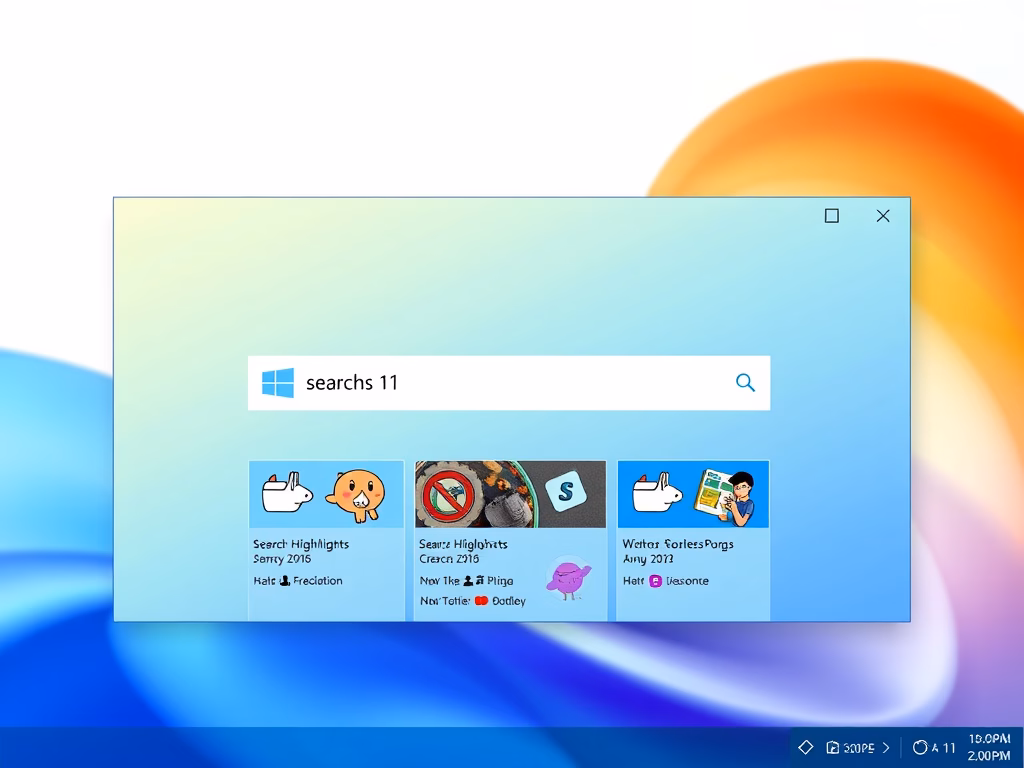1024x768 pixels.
Task: Open the person reading a book thumbnail
Action: click(x=726, y=494)
